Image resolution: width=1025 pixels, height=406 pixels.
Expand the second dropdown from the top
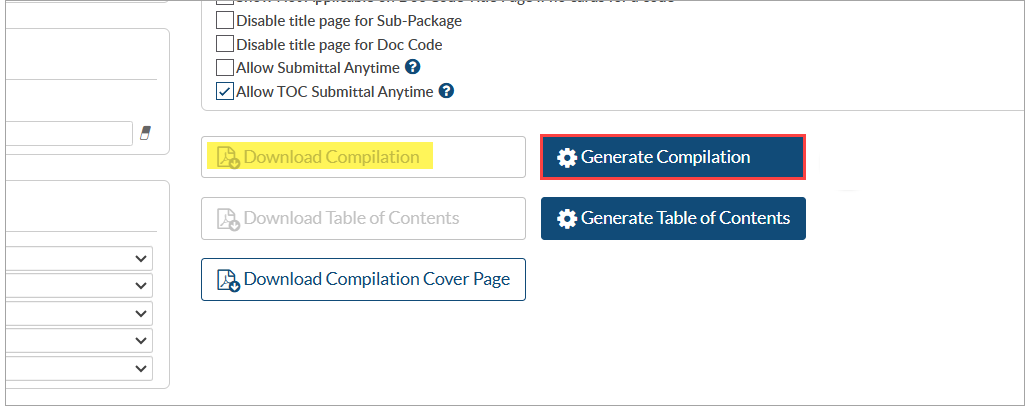click(x=139, y=286)
